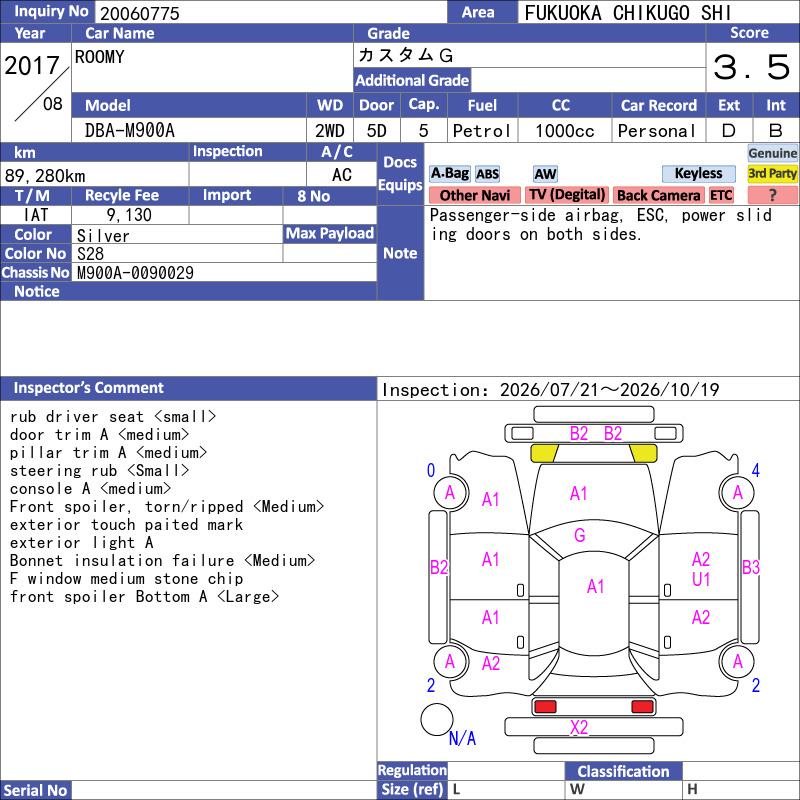
Task: Click the comment 'F window medium stone chip'
Action: pos(127,579)
